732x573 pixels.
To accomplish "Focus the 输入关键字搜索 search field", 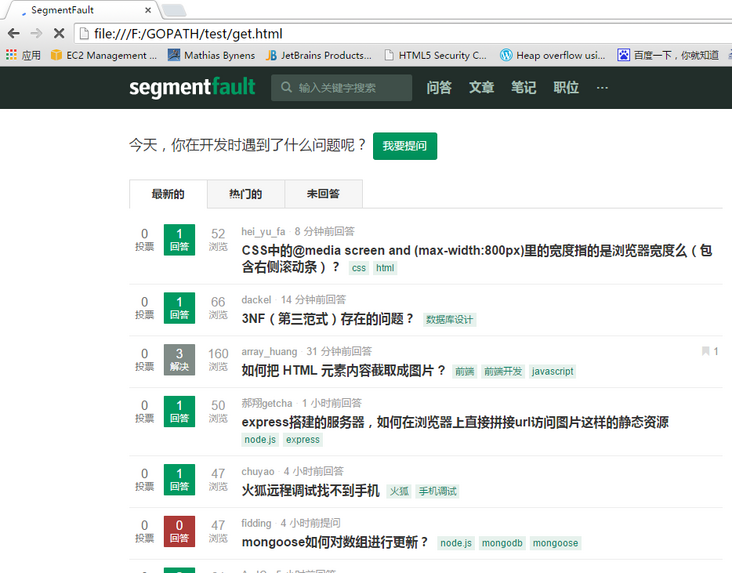I will coord(342,87).
